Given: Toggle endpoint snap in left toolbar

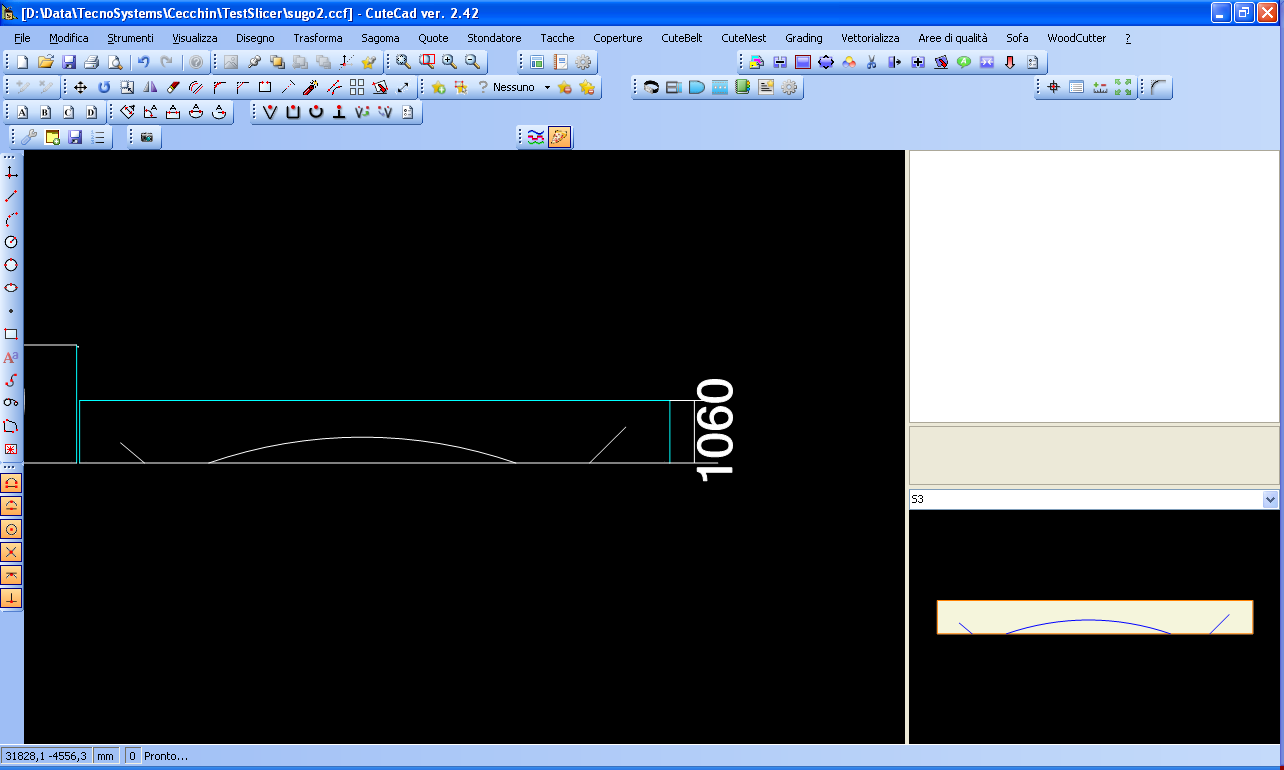Looking at the screenshot, I should tap(11, 483).
